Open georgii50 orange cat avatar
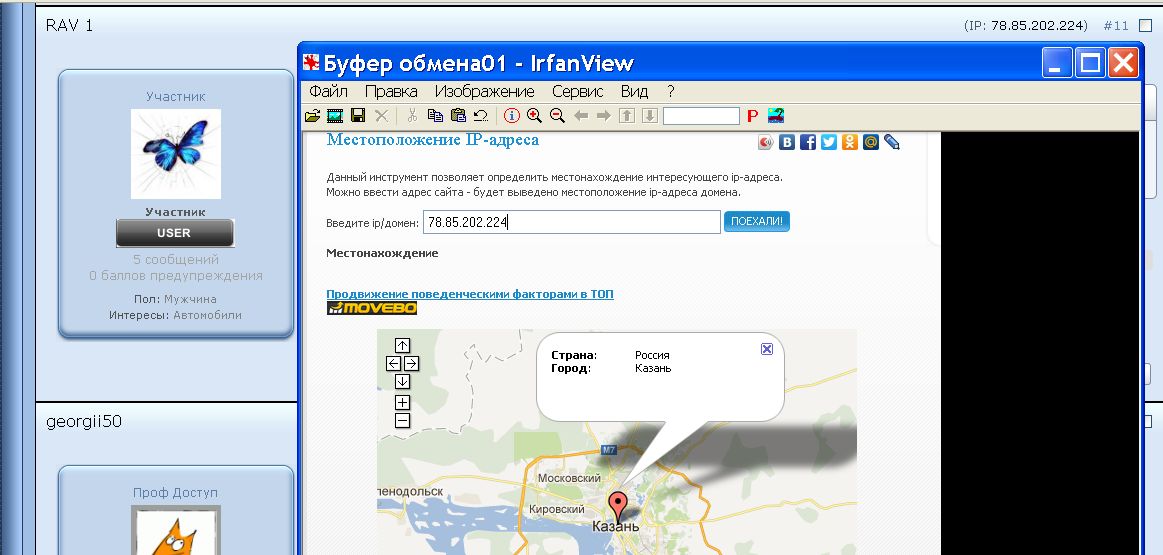This screenshot has width=1163, height=555. (x=176, y=530)
